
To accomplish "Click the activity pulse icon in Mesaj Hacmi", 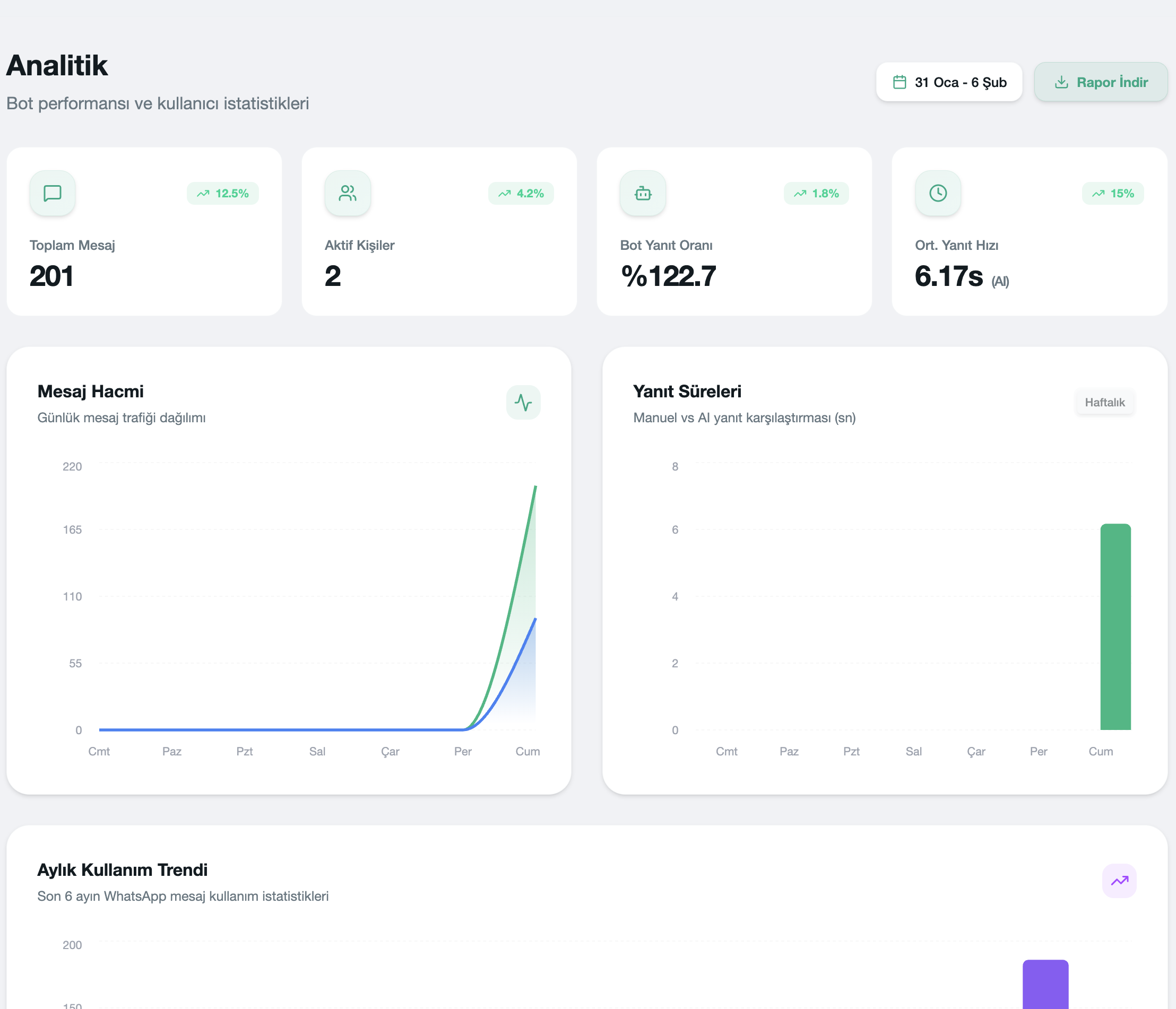I will click(x=523, y=402).
